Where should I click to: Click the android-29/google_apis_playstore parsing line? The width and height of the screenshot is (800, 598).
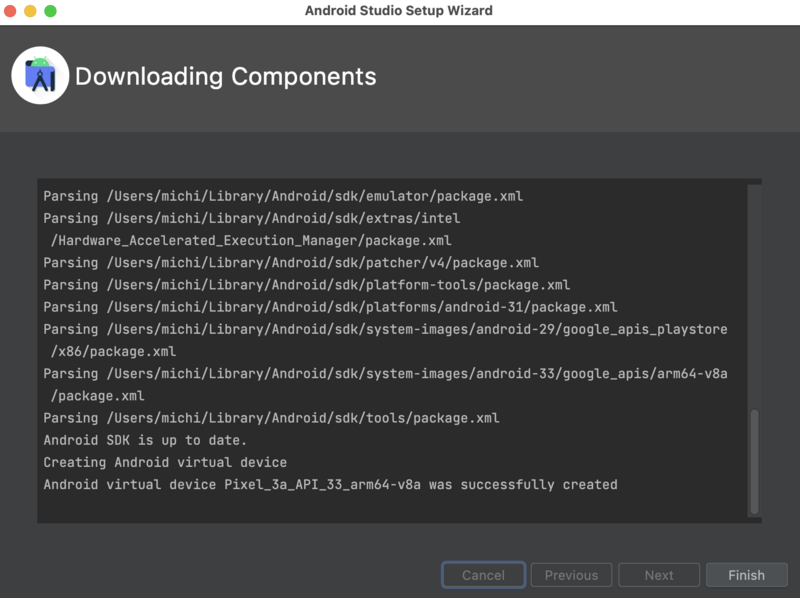coord(385,329)
